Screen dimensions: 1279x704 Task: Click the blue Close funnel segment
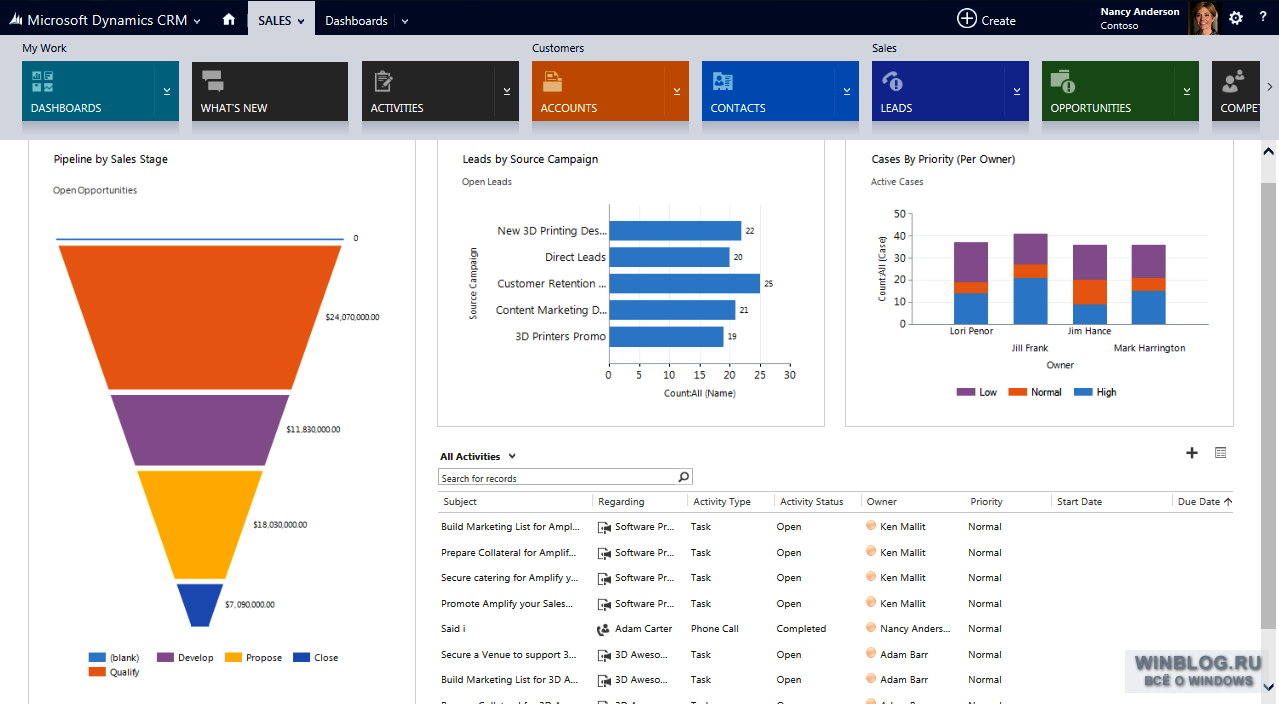pos(200,605)
